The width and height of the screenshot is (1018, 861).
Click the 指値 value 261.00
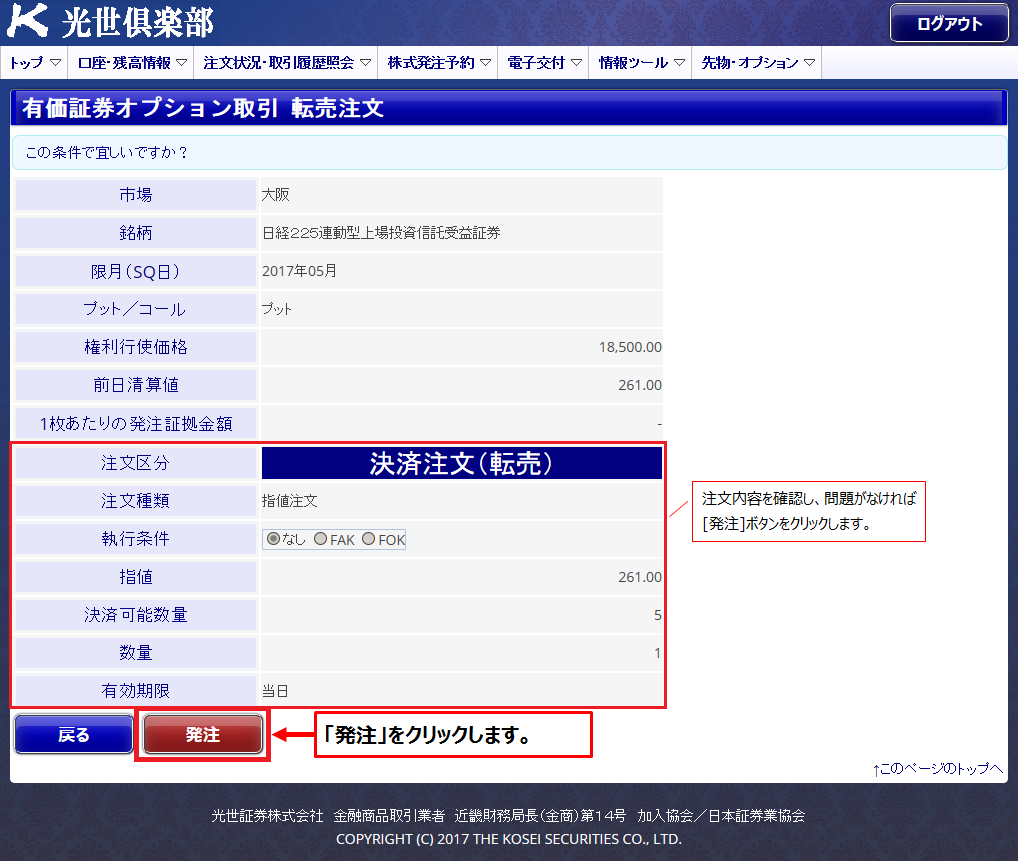tap(639, 577)
